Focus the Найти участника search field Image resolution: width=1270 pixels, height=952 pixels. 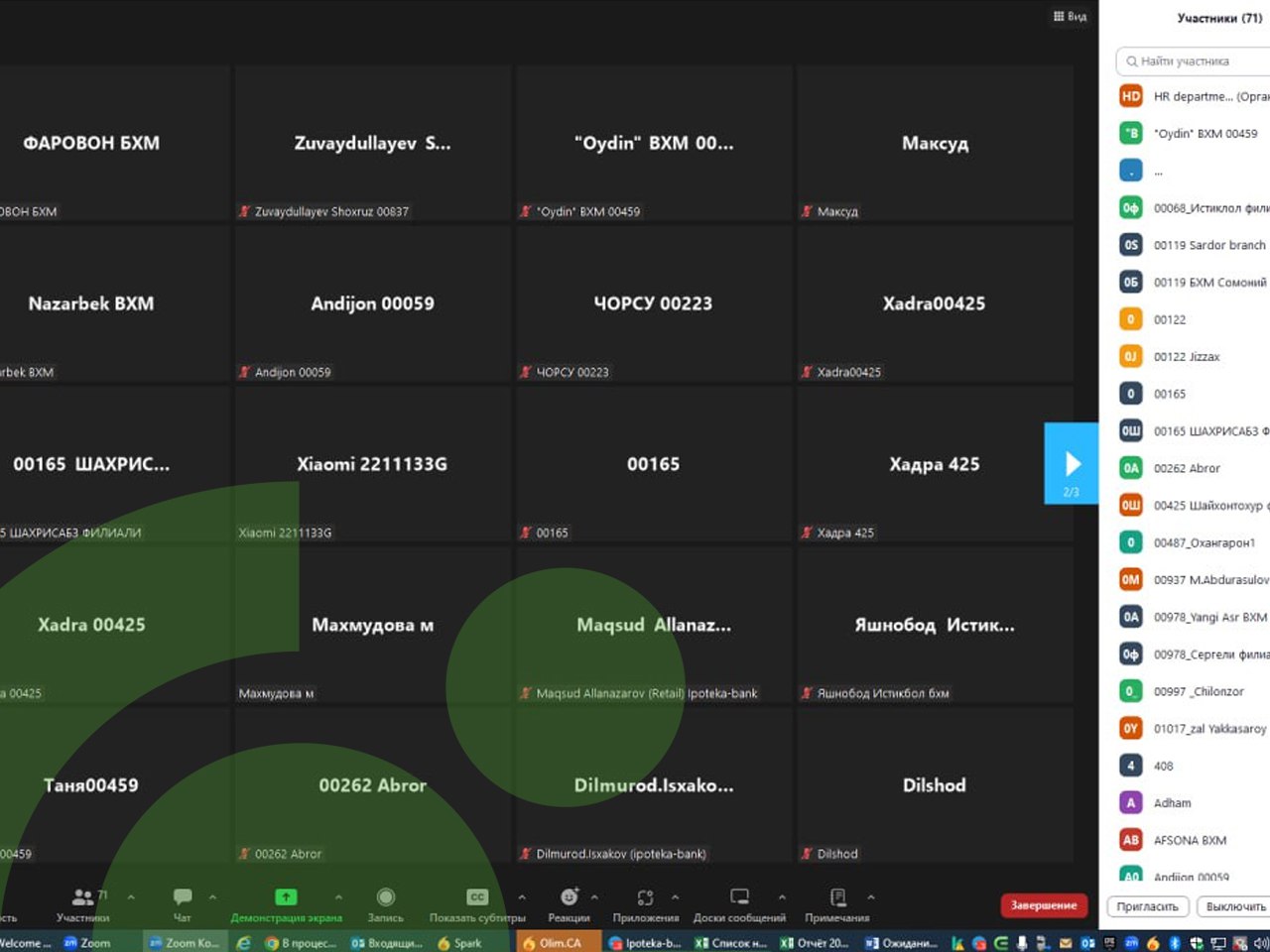(1194, 61)
